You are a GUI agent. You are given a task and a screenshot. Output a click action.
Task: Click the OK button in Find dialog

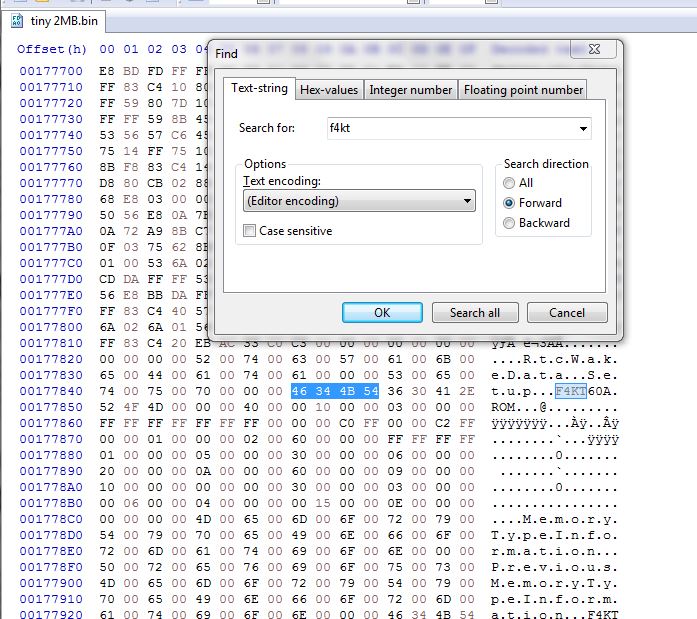382,313
